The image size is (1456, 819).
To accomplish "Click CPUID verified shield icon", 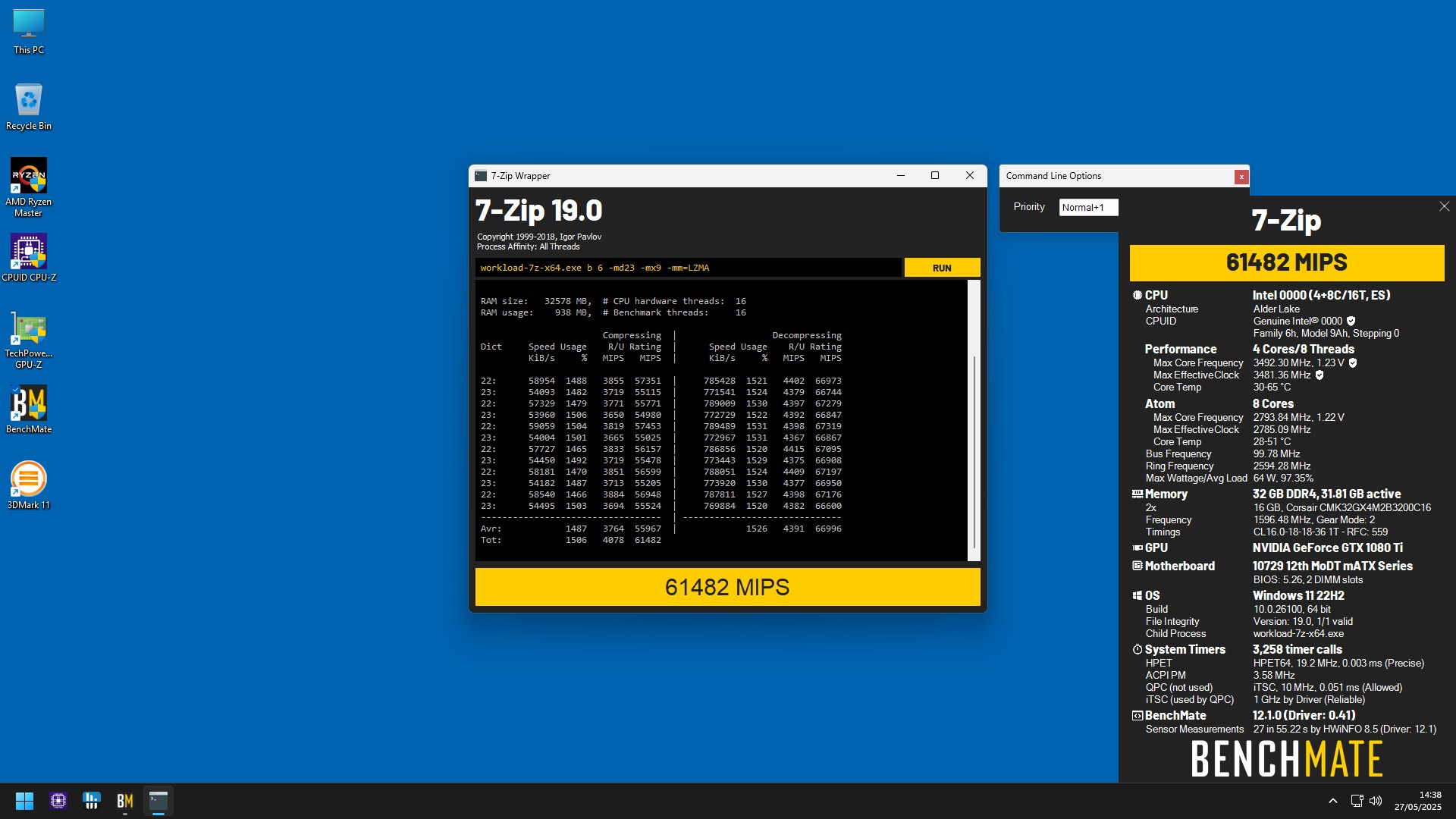I will [x=1351, y=322].
